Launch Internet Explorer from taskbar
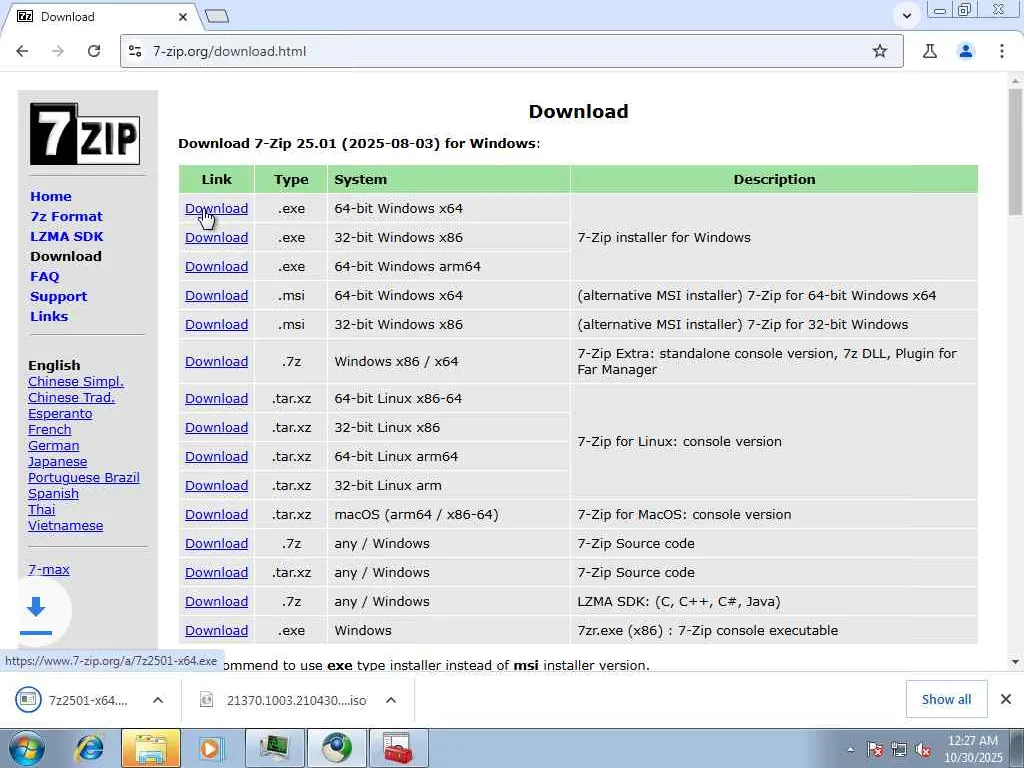Image resolution: width=1024 pixels, height=768 pixels. [x=89, y=748]
